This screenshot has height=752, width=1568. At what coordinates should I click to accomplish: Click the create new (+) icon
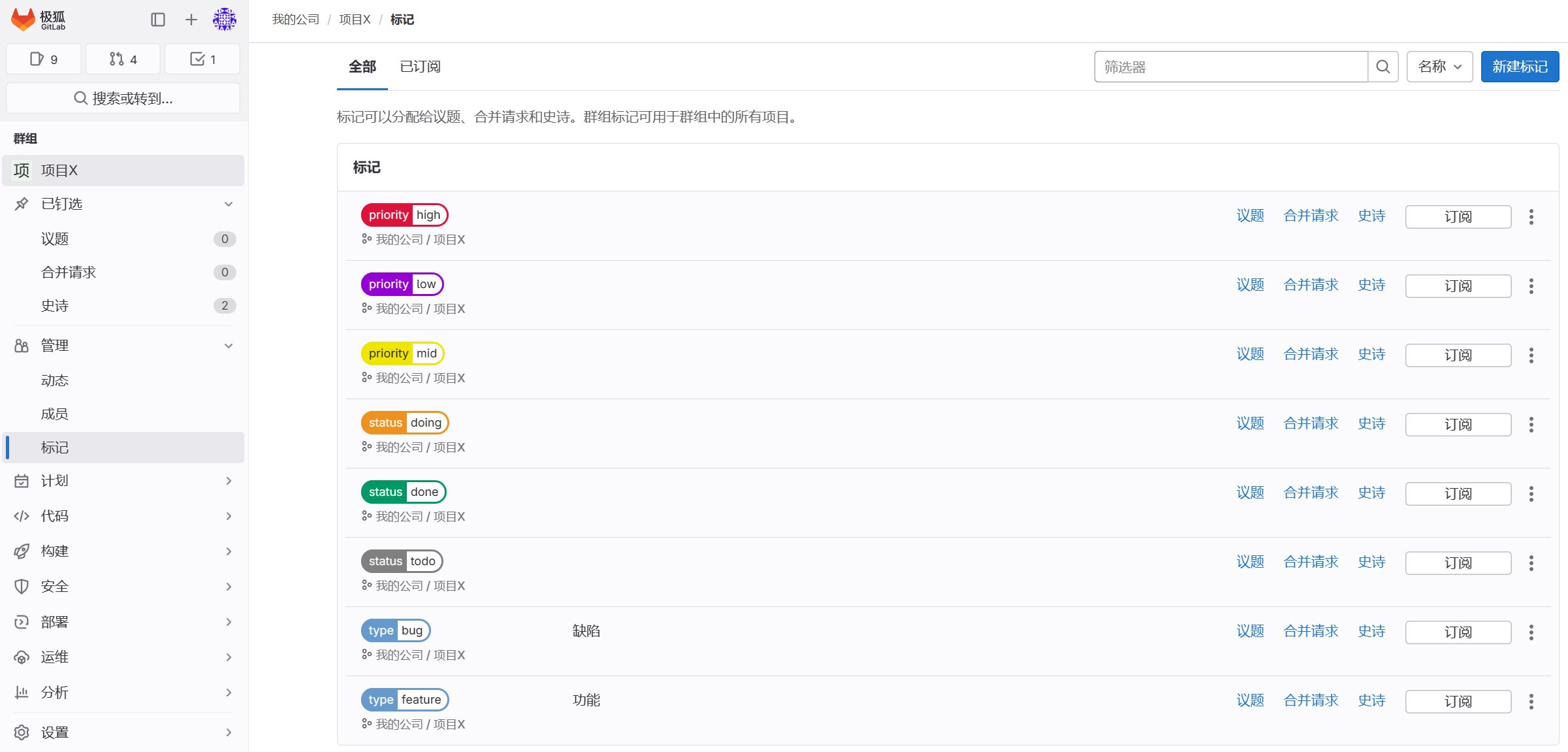pyautogui.click(x=191, y=20)
